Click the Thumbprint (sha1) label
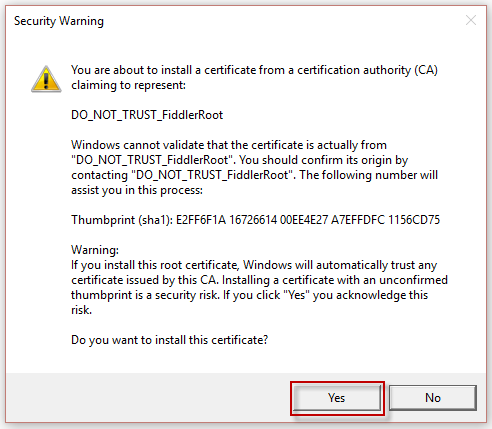Viewport: 492px width, 429px height. pos(122,220)
